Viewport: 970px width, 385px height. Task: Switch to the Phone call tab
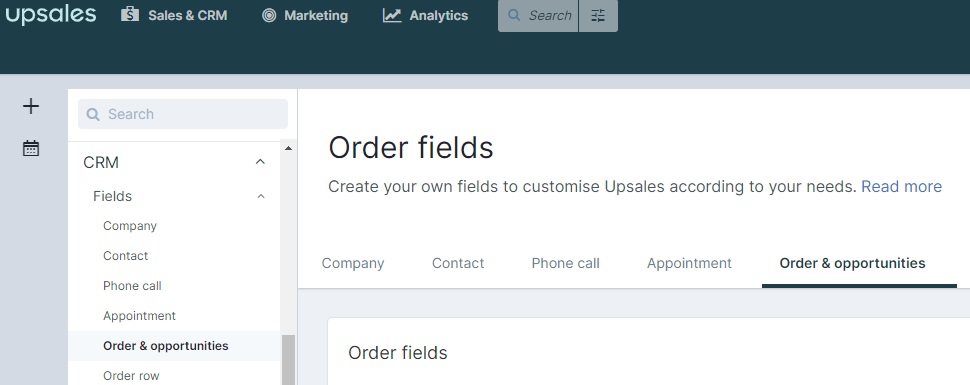click(565, 263)
